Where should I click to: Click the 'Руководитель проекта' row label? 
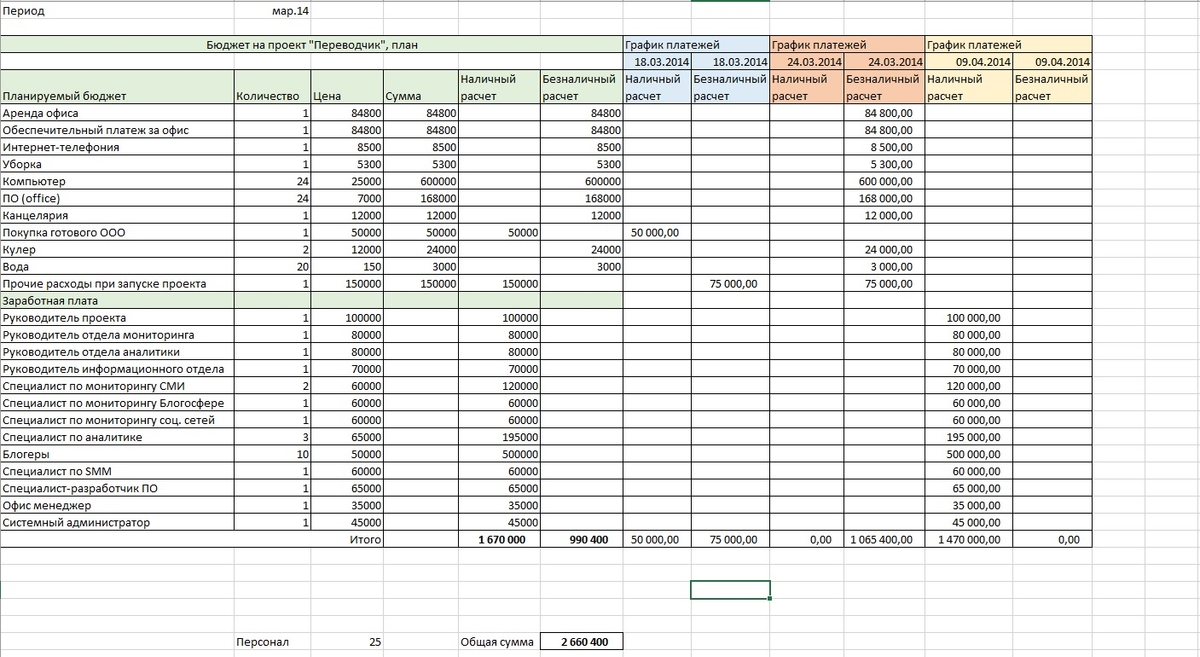point(117,317)
